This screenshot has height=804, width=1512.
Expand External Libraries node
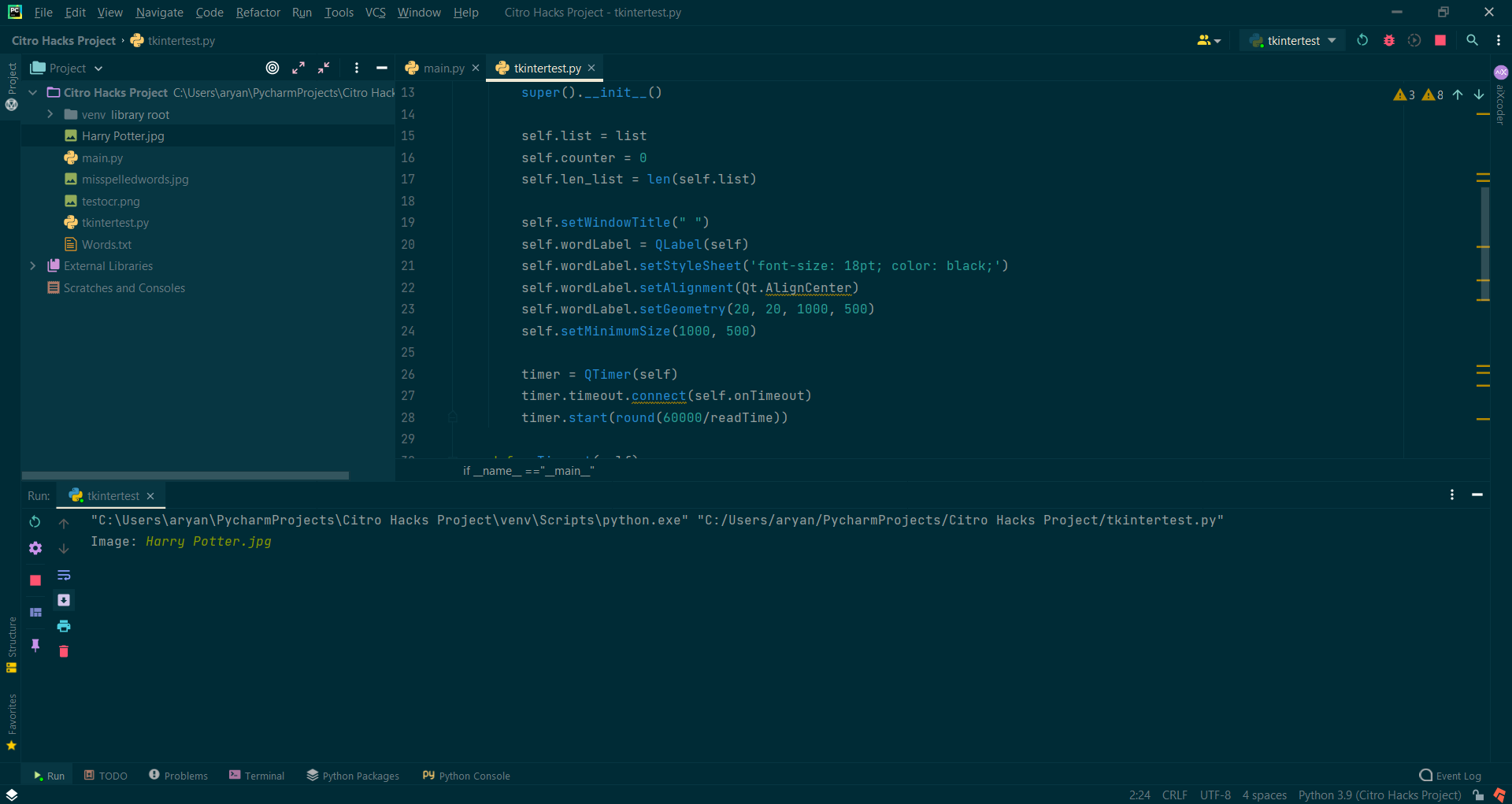[33, 266]
